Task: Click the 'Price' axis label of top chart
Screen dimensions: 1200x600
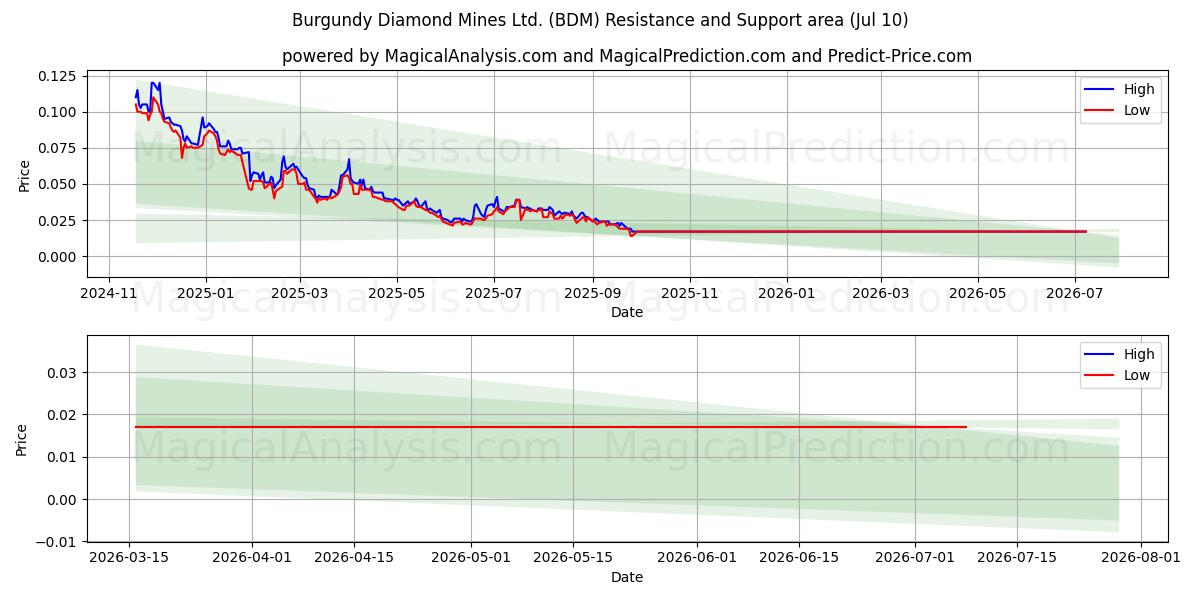Action: tap(24, 175)
